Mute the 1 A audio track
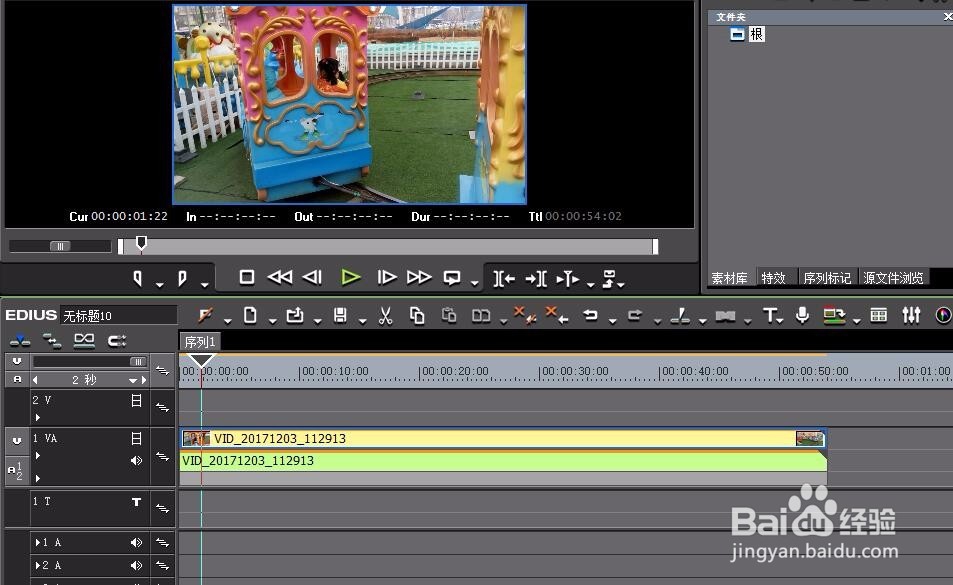Image resolution: width=953 pixels, height=585 pixels. 137,542
